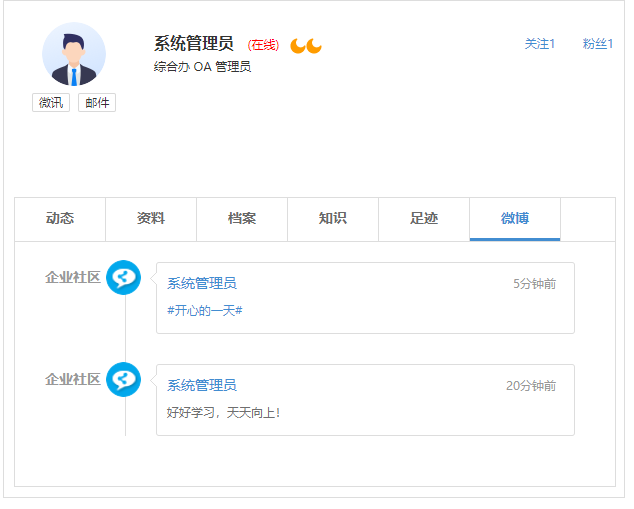Go to the 知识 tab
The height and width of the screenshot is (509, 634).
point(333,219)
